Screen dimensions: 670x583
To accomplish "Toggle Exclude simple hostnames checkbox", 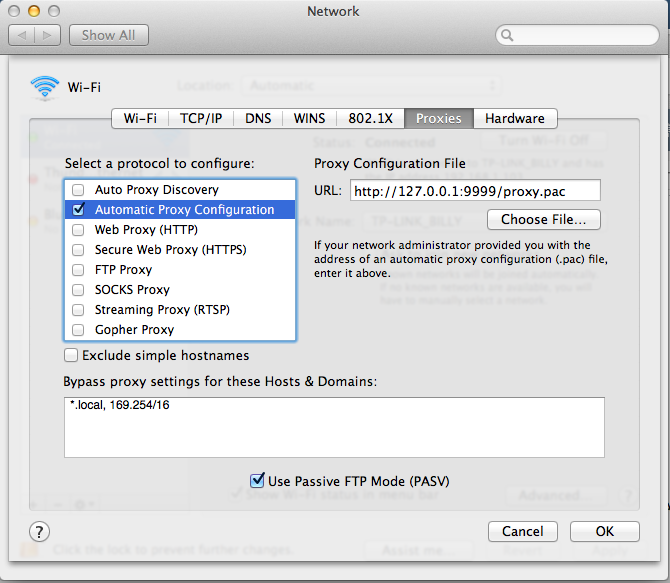I will tap(71, 355).
